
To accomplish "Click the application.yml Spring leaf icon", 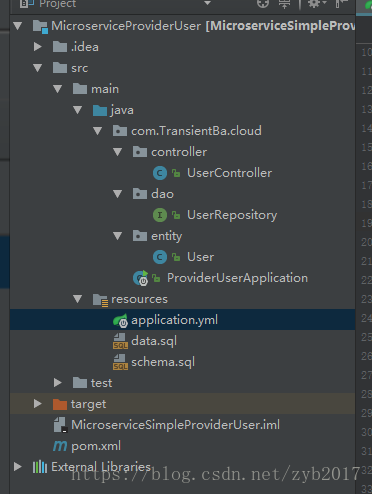I will pyautogui.click(x=120, y=320).
